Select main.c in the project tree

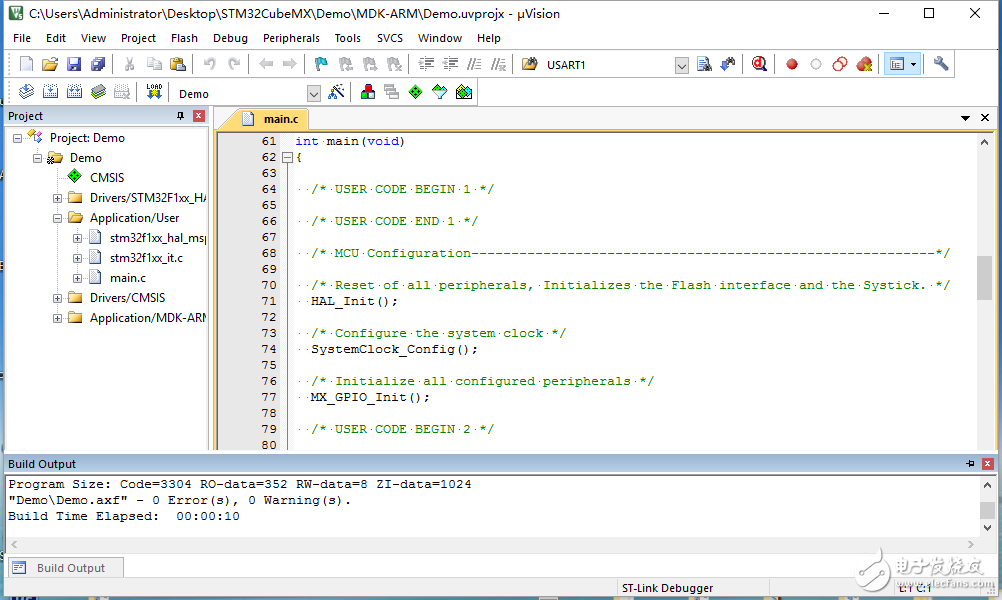(127, 278)
